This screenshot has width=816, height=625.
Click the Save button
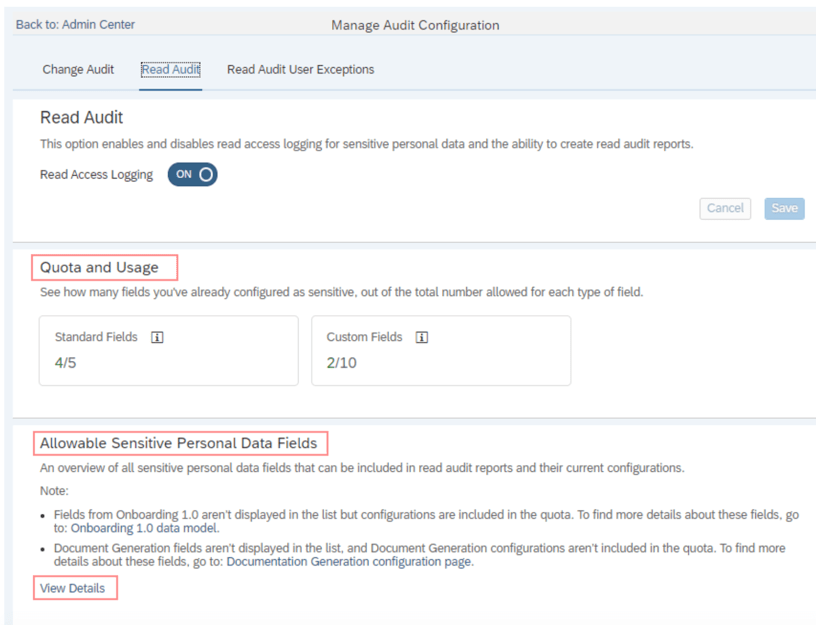784,208
